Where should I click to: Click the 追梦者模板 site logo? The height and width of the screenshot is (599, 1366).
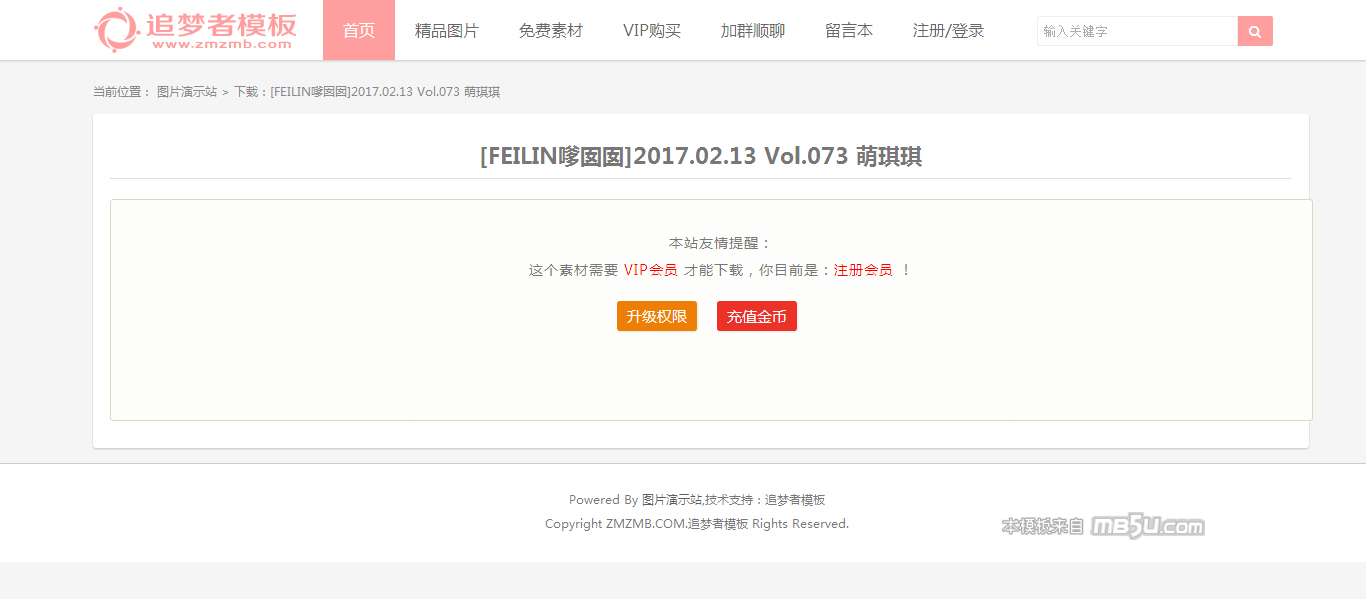point(195,29)
